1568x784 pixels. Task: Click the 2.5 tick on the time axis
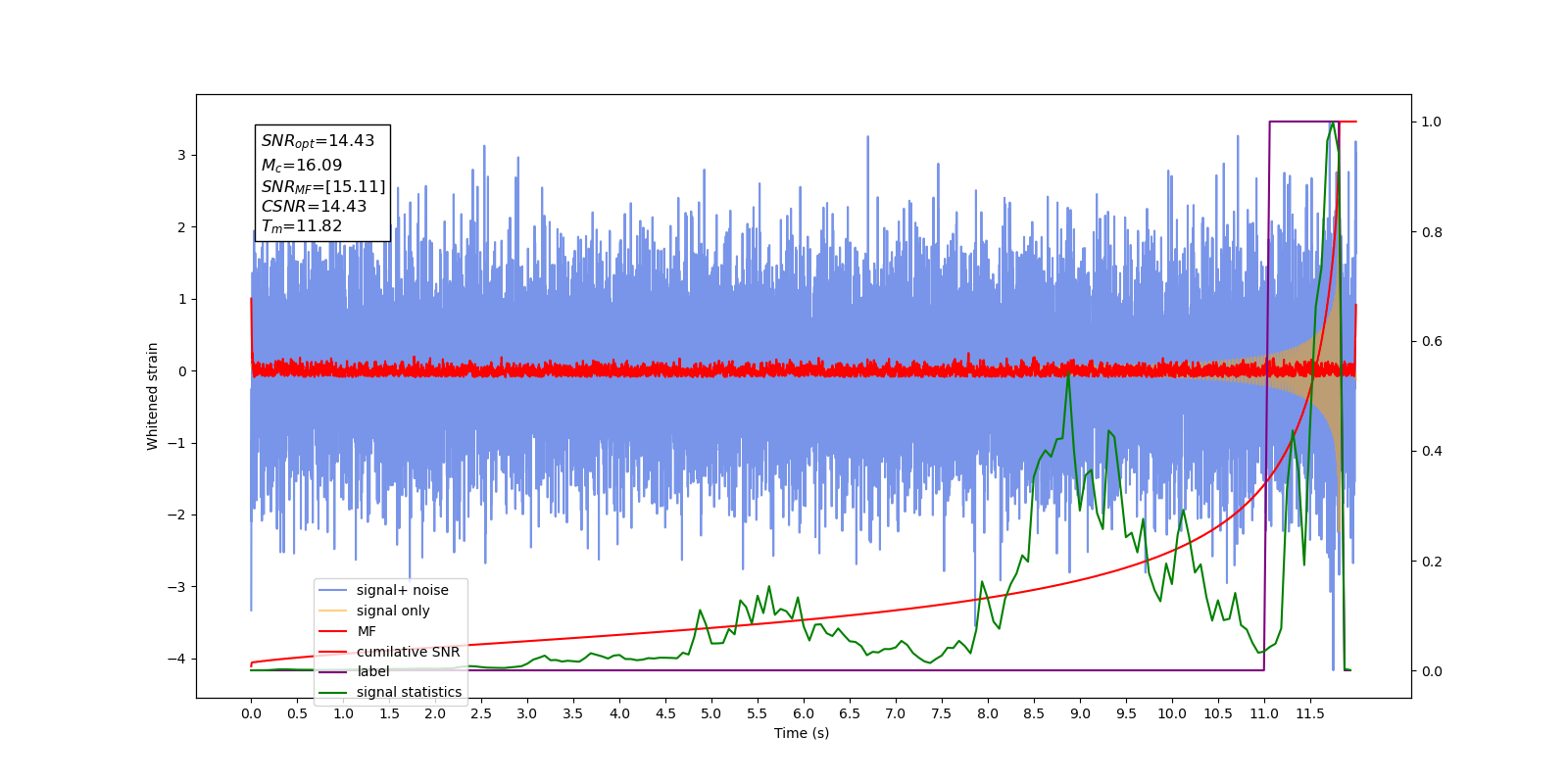click(x=481, y=713)
